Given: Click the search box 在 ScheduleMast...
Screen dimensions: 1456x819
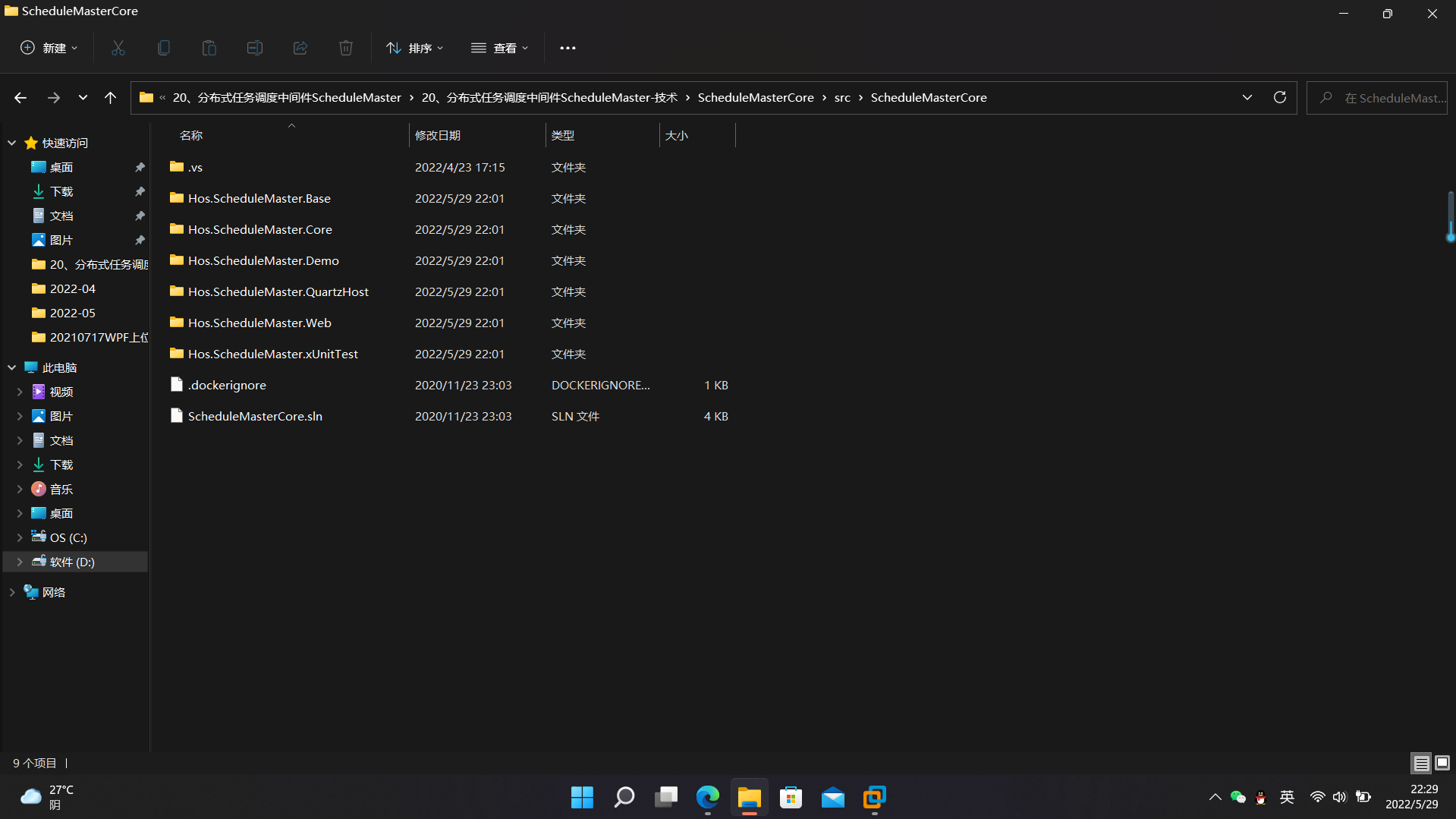Looking at the screenshot, I should [x=1377, y=98].
